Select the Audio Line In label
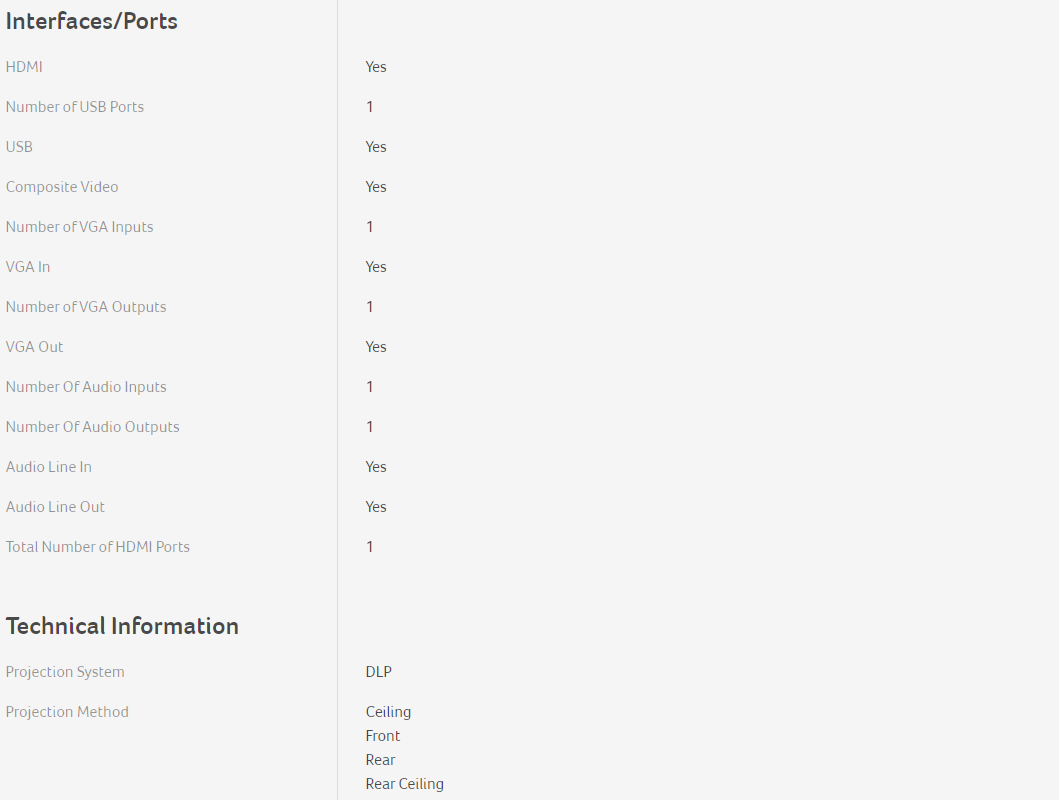Image resolution: width=1059 pixels, height=800 pixels. 49,467
